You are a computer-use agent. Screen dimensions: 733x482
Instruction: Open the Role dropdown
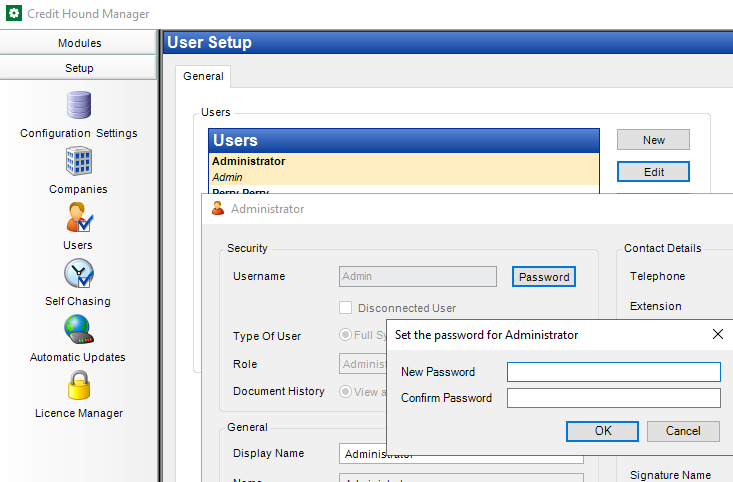[363, 364]
